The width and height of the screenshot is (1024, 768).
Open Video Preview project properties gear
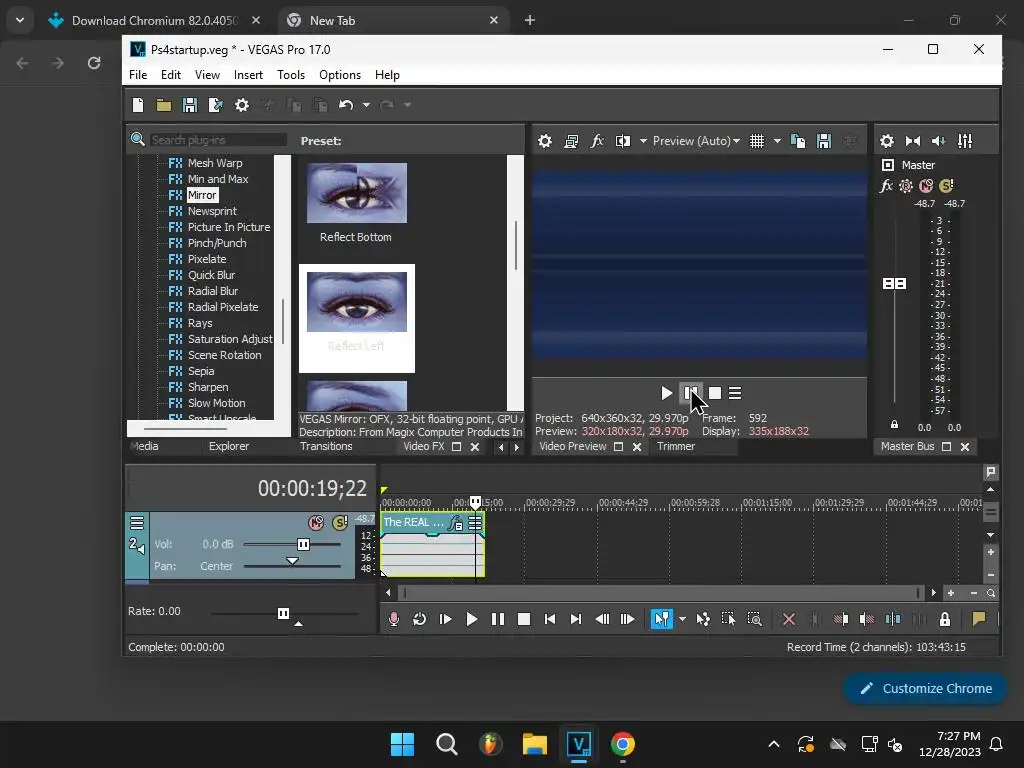pyautogui.click(x=545, y=141)
